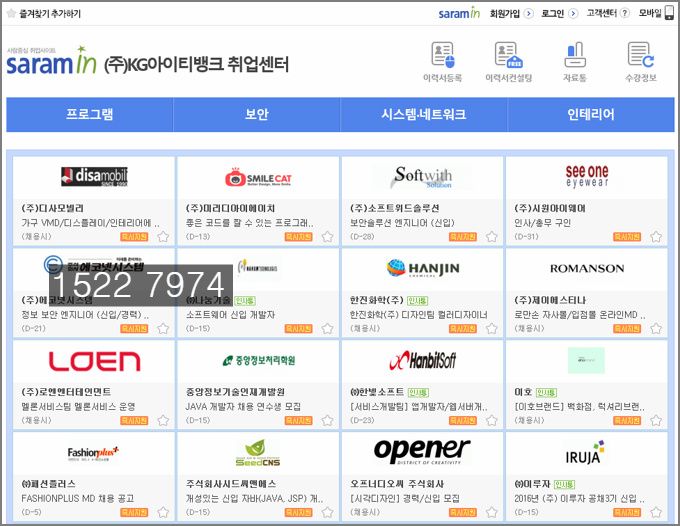Viewport: 680px width, 526px height.
Task: Star the 이호 brand job posting
Action: (x=656, y=421)
